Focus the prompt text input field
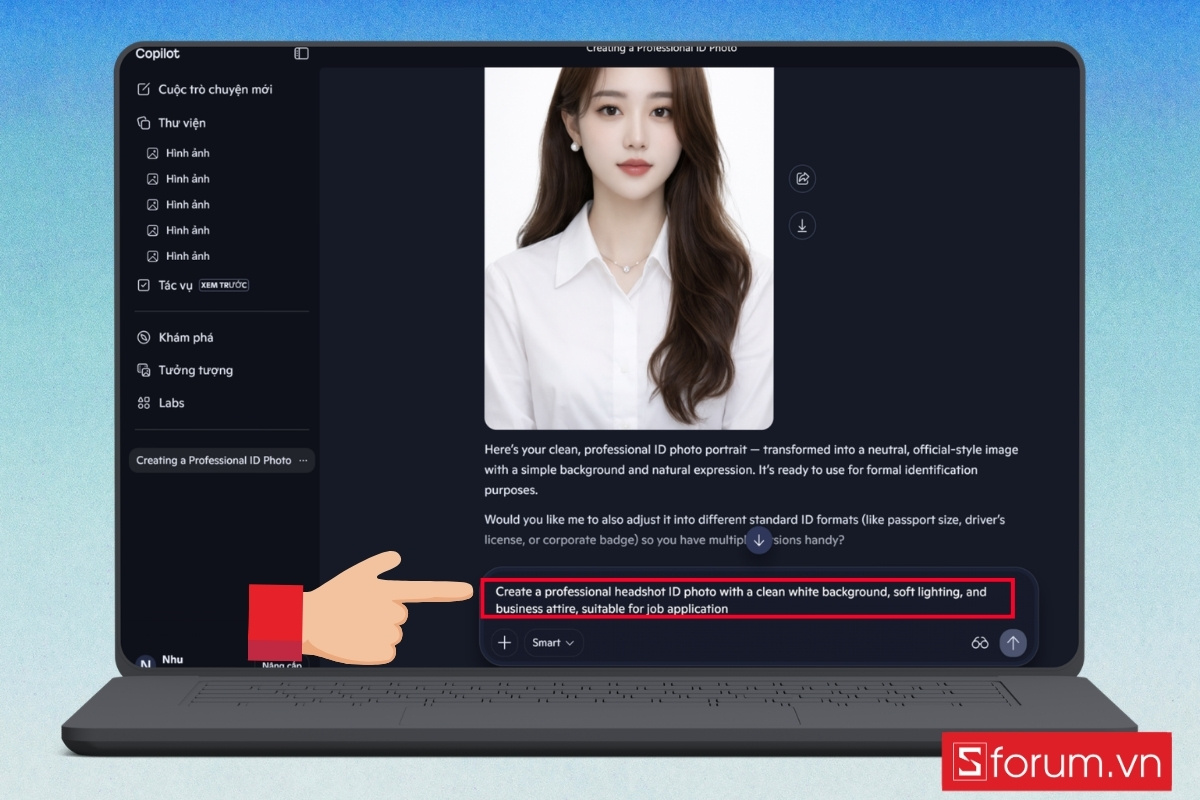Image resolution: width=1200 pixels, height=800 pixels. [x=747, y=600]
